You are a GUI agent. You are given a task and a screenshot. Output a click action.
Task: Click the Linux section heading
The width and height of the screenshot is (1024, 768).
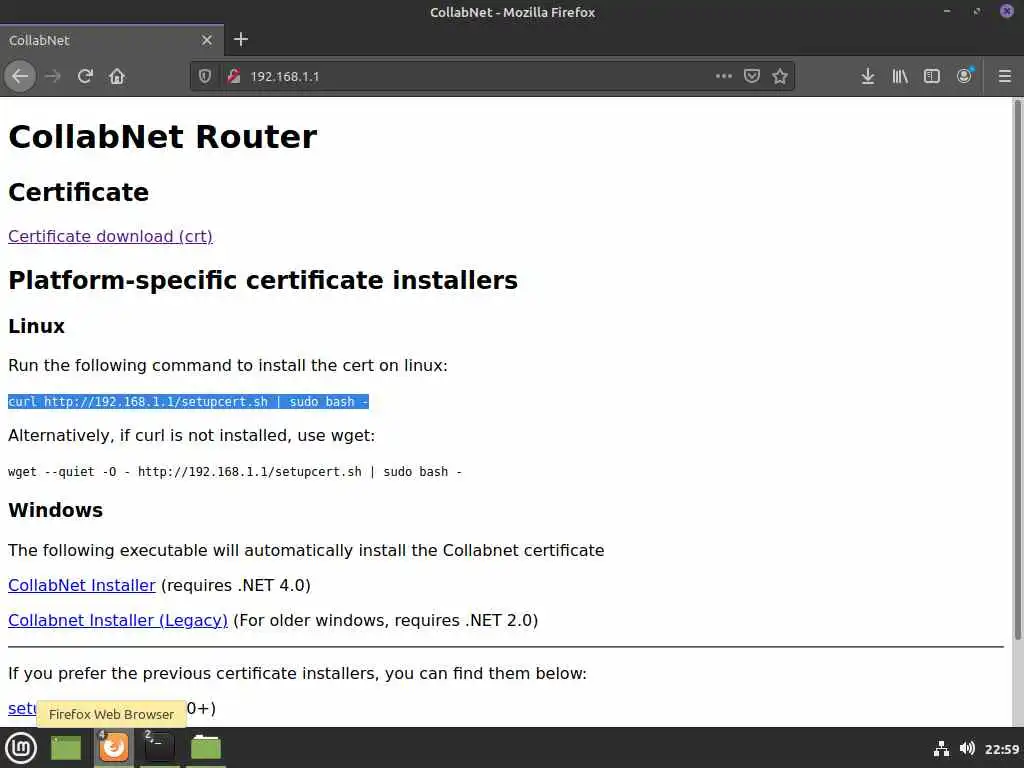36,326
